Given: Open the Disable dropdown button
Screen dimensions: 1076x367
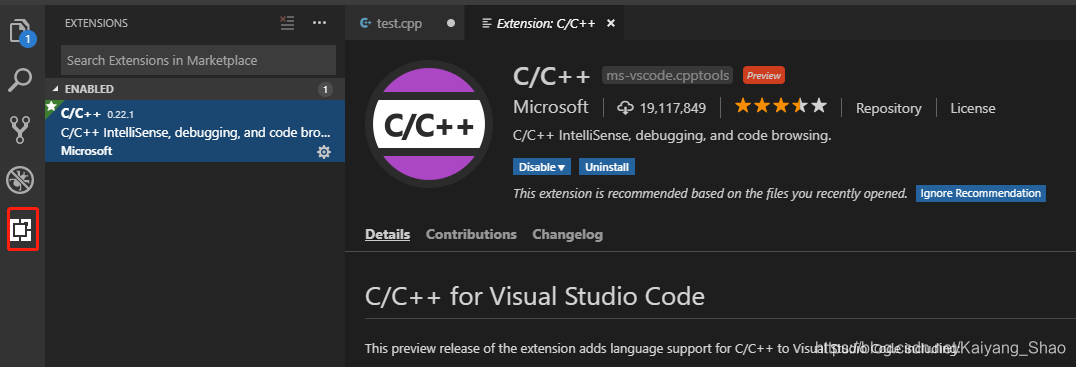Looking at the screenshot, I should tap(541, 167).
